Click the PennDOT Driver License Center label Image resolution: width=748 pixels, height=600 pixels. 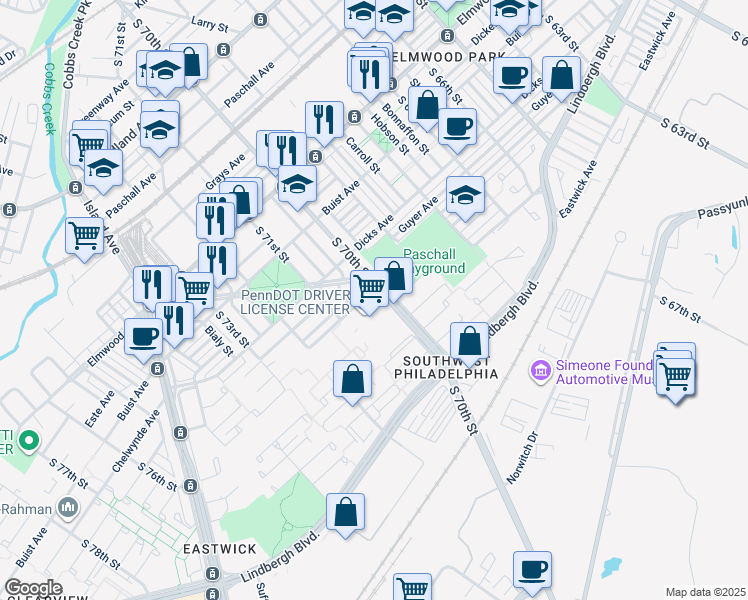tap(295, 302)
